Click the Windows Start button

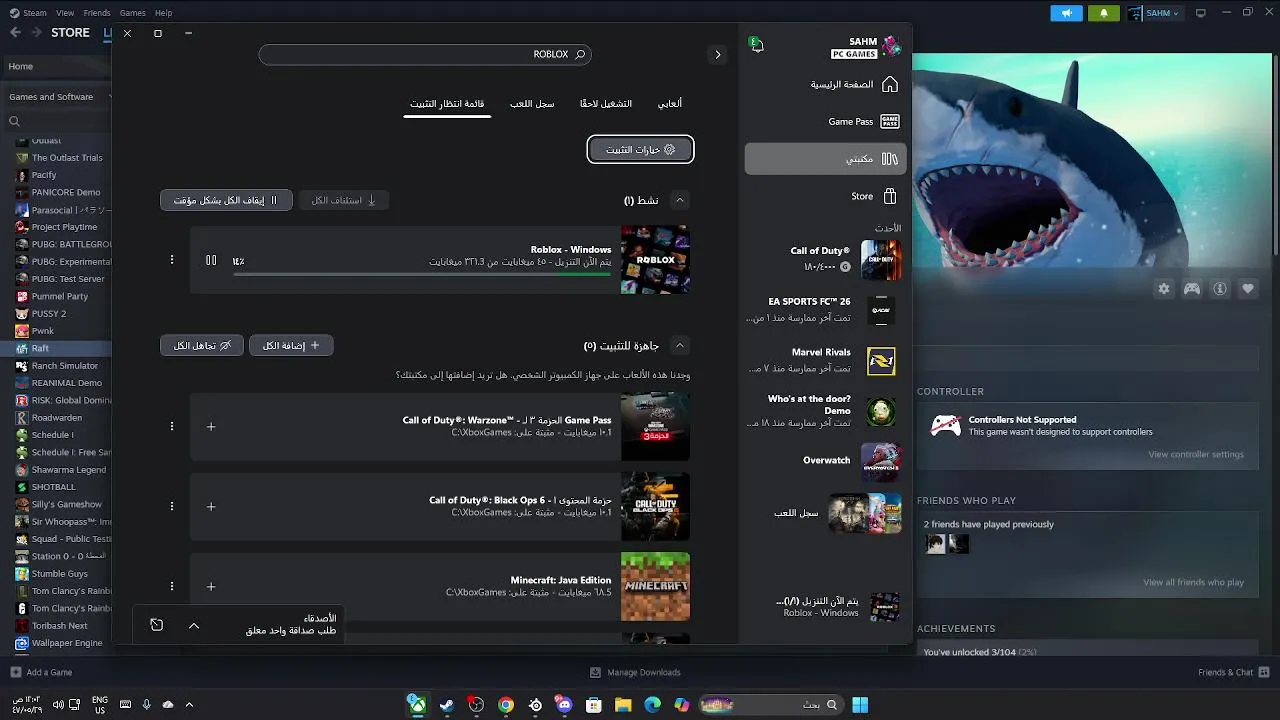coord(860,705)
